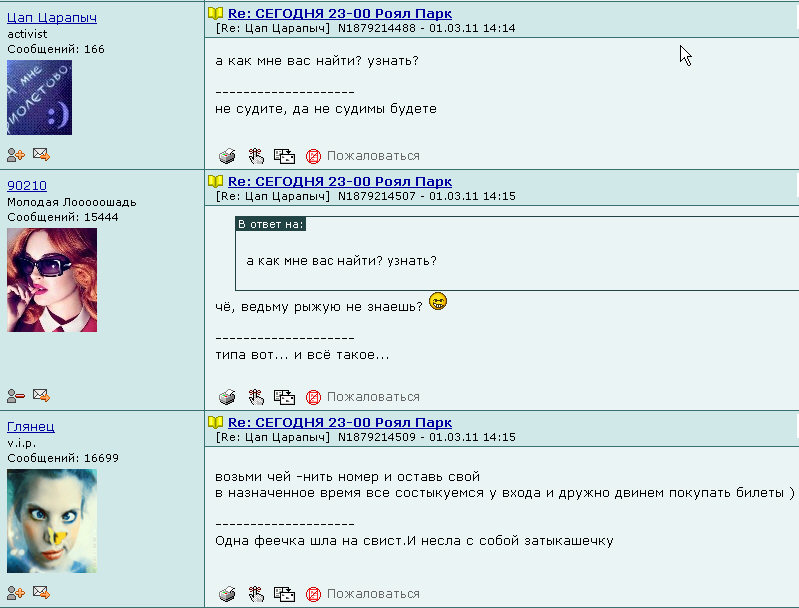
Task: Click Глянец's avatar image
Action: 52,521
